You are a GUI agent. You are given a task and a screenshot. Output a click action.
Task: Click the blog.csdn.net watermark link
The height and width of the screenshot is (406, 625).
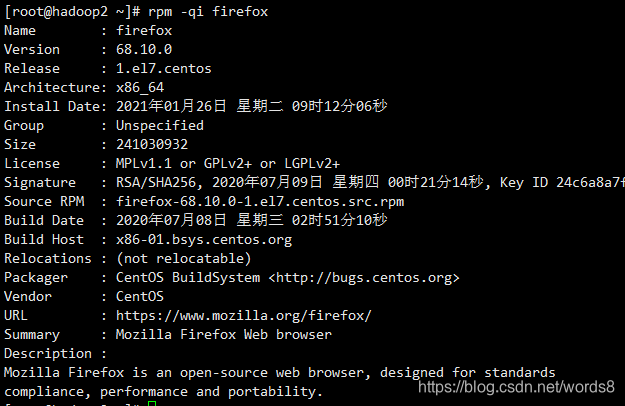(519, 385)
